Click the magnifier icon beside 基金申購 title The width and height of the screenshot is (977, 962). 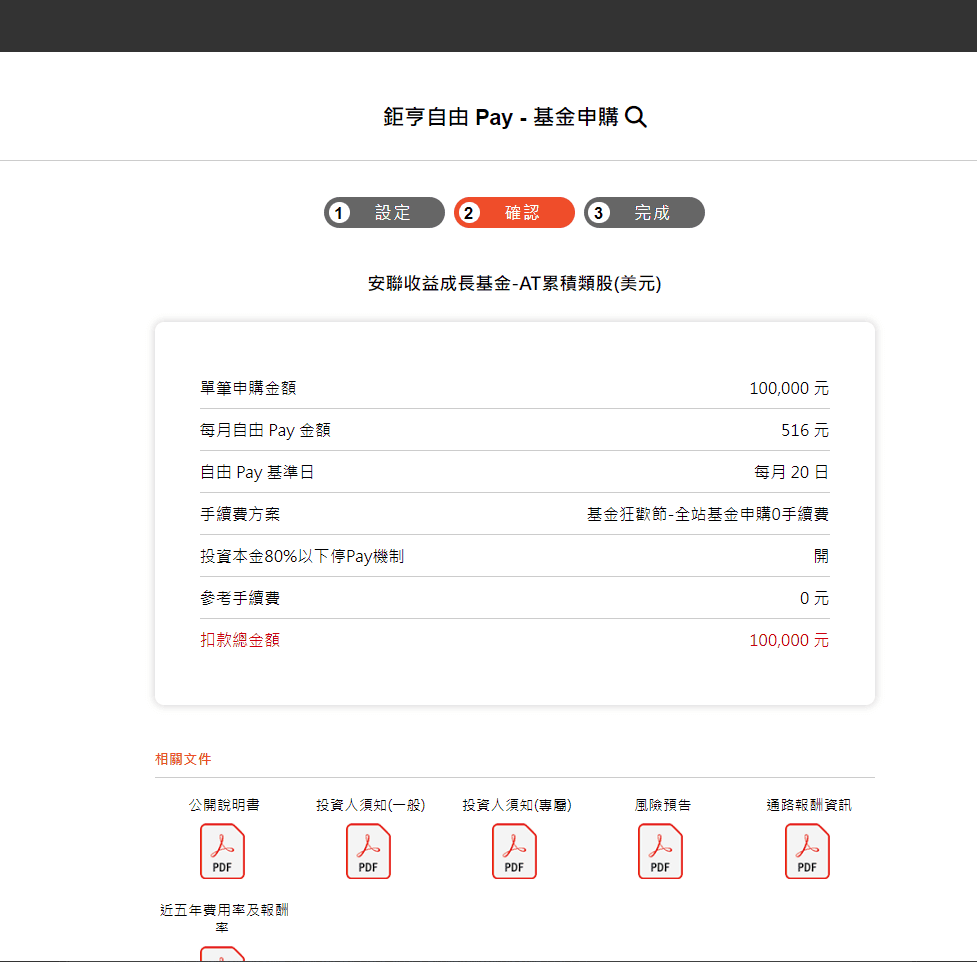point(636,117)
